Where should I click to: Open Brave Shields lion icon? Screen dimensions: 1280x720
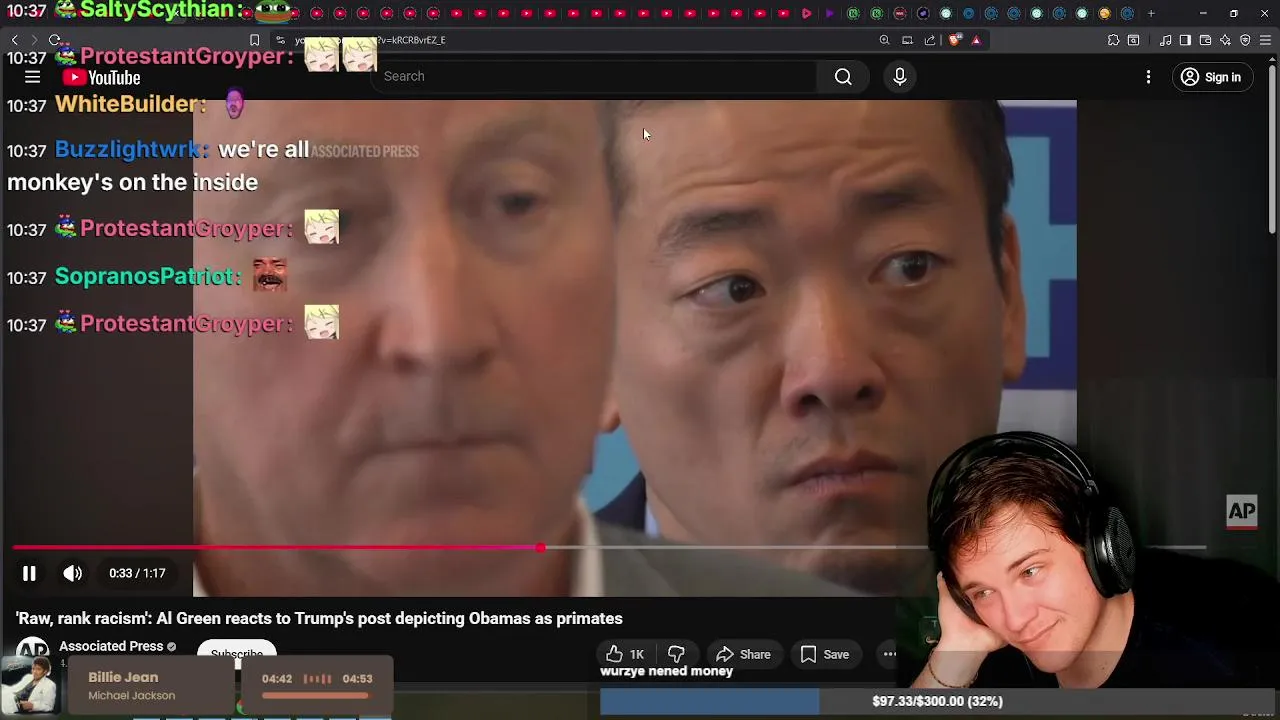tap(954, 40)
